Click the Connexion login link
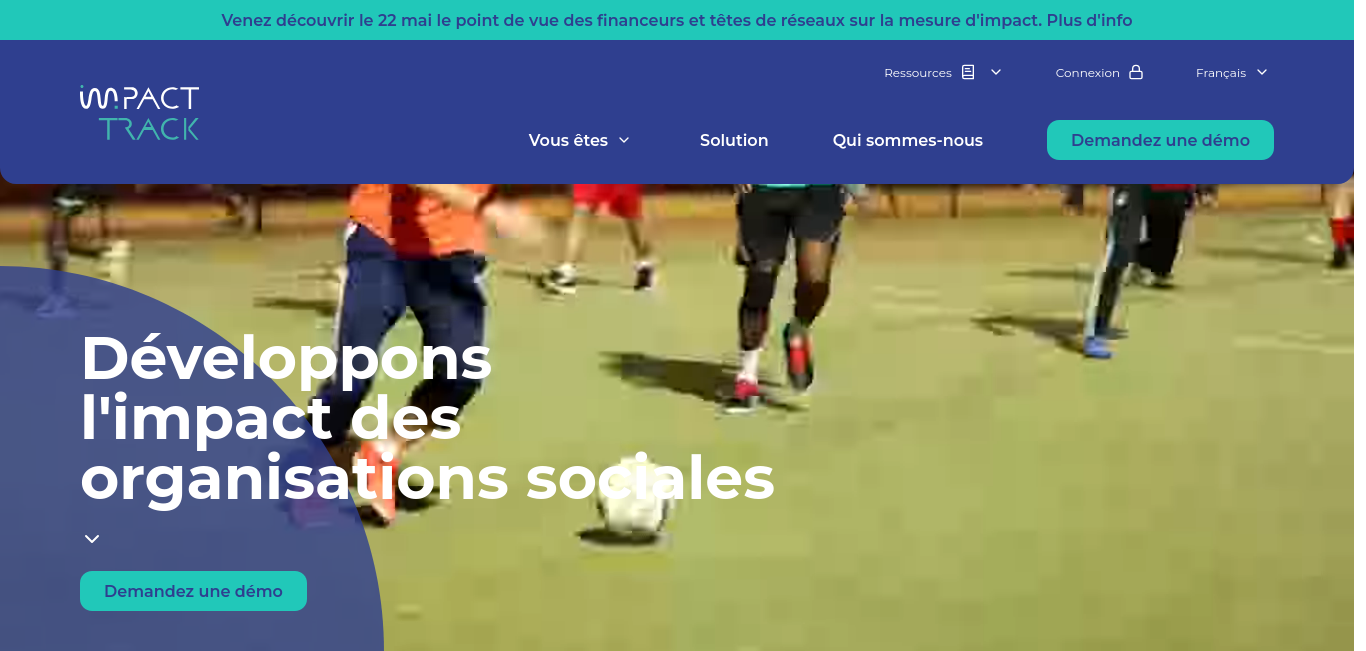 [1099, 72]
